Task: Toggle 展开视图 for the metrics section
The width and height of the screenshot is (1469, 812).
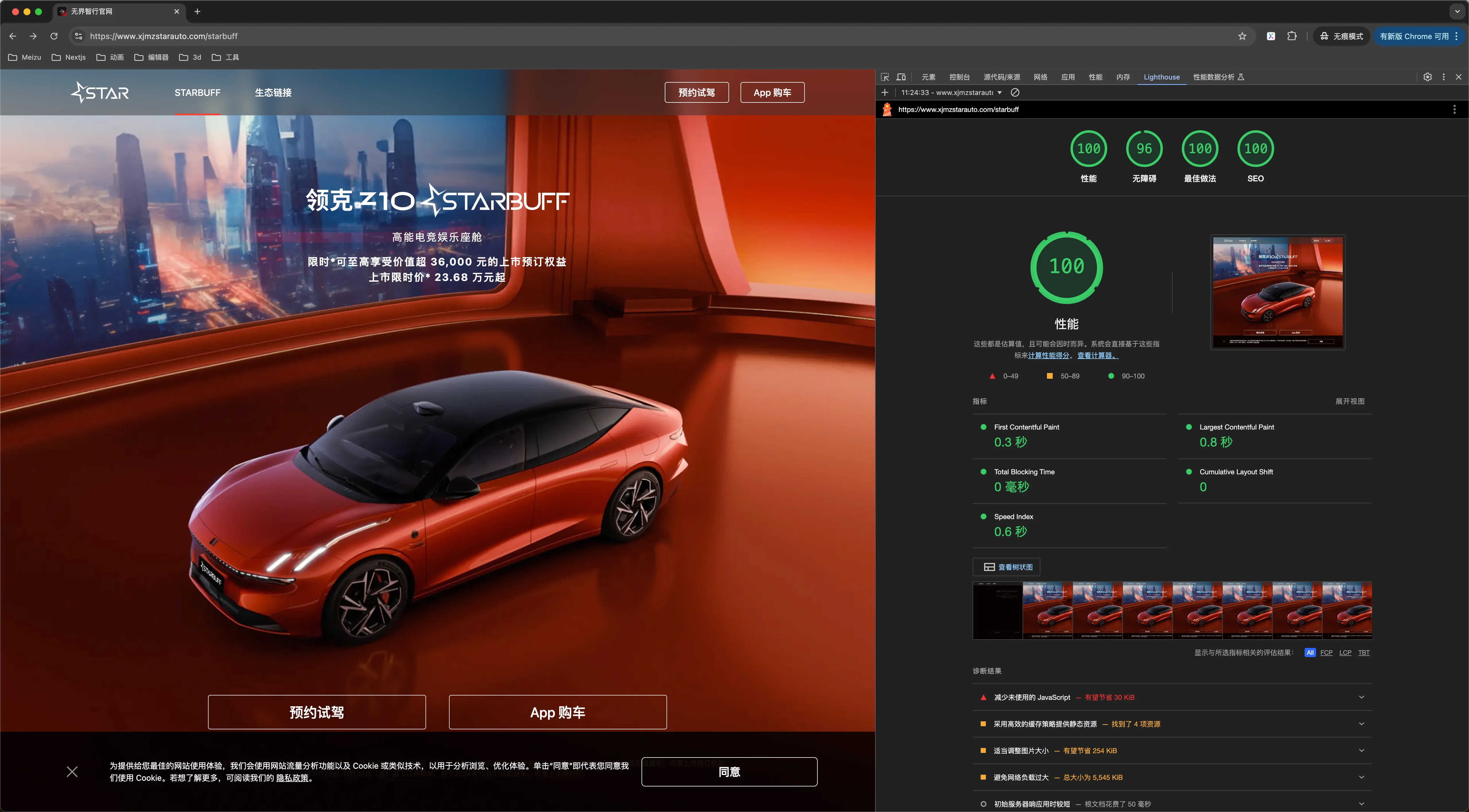Action: [1350, 401]
